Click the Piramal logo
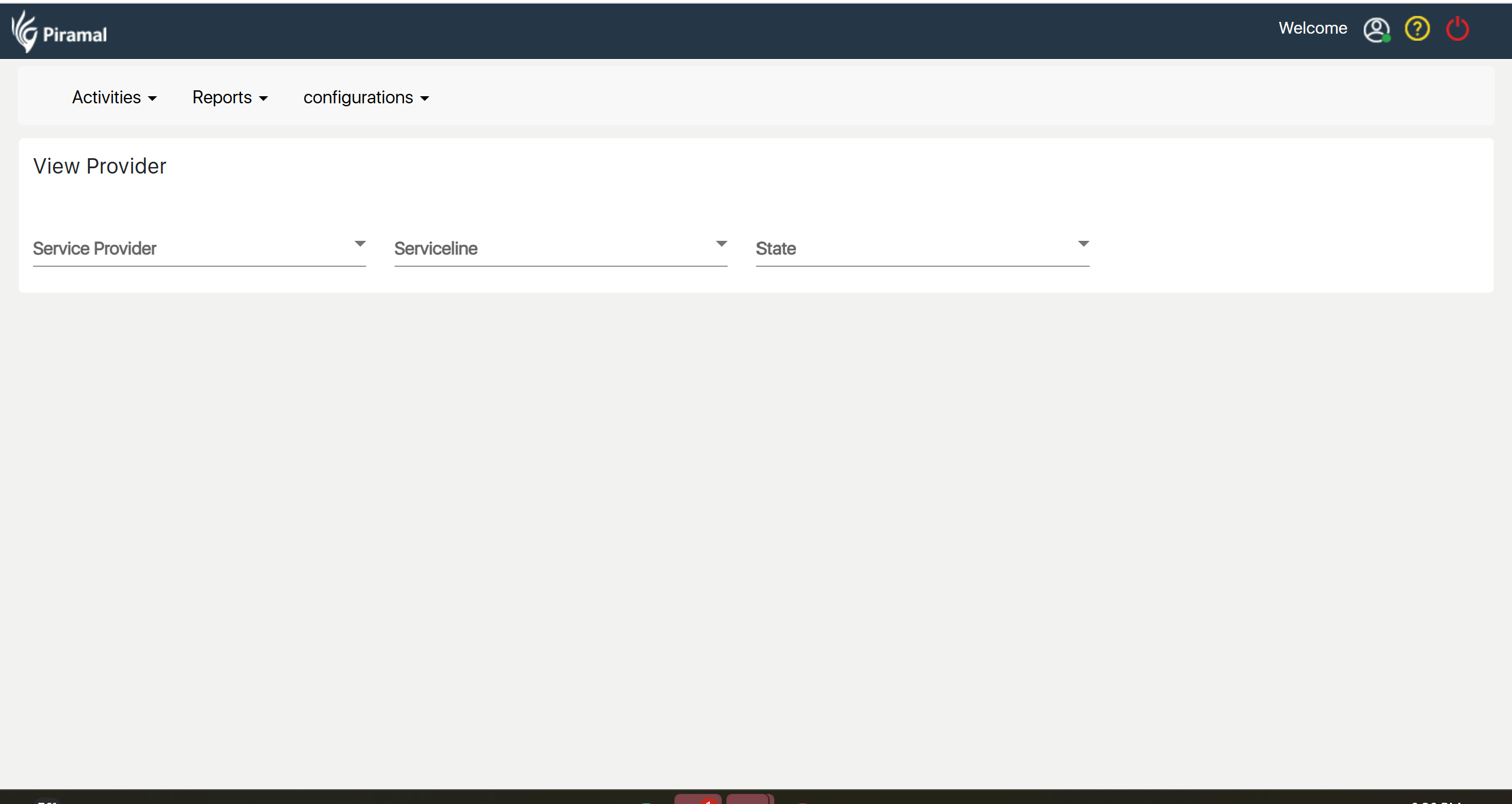 [59, 31]
